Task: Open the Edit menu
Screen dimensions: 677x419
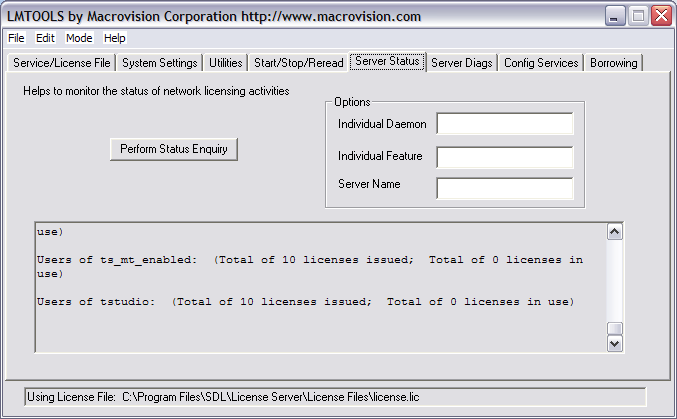Action: (x=45, y=38)
